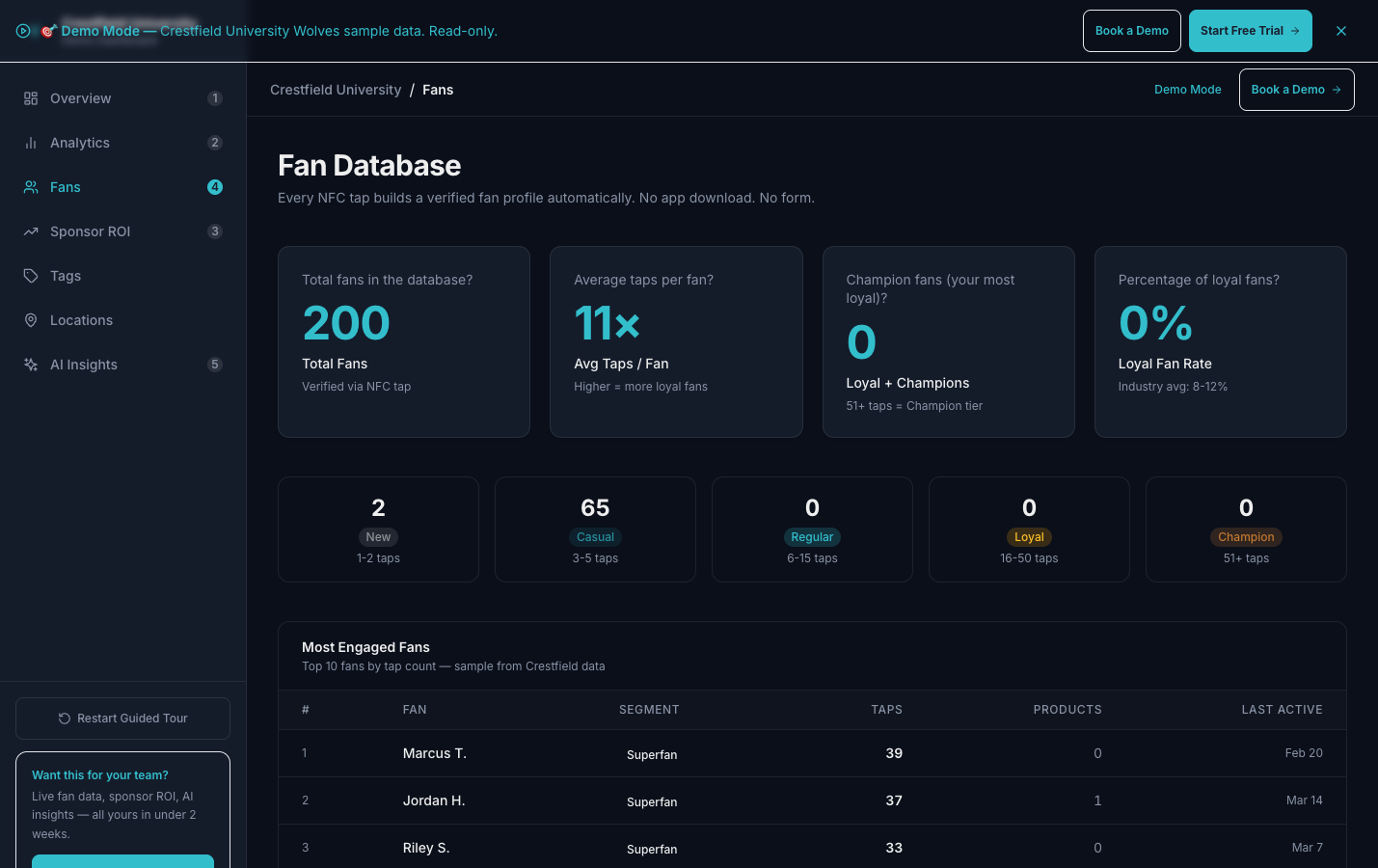Image resolution: width=1378 pixels, height=868 pixels.
Task: Click the cyan call-to-action button bottom left
Action: pyautogui.click(x=122, y=862)
